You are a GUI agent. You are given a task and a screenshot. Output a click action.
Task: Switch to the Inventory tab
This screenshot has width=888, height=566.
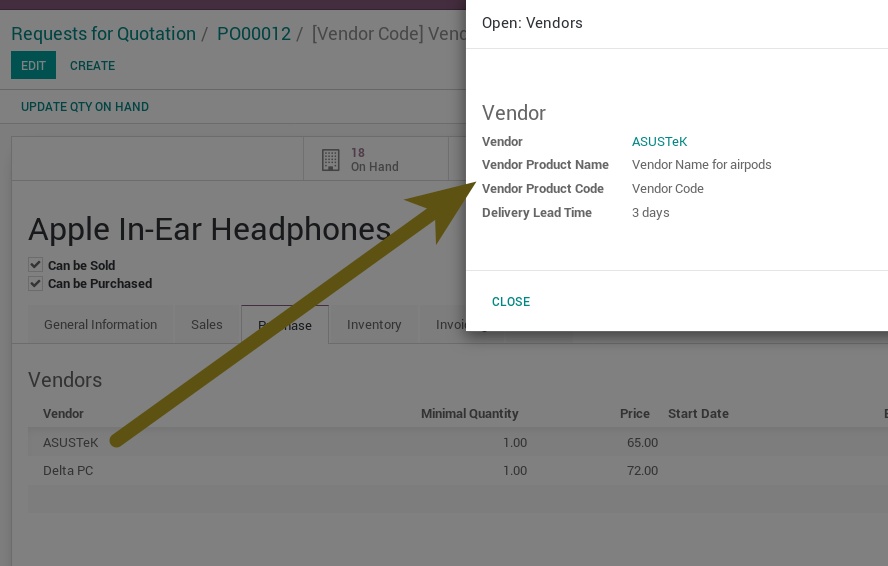pos(374,325)
